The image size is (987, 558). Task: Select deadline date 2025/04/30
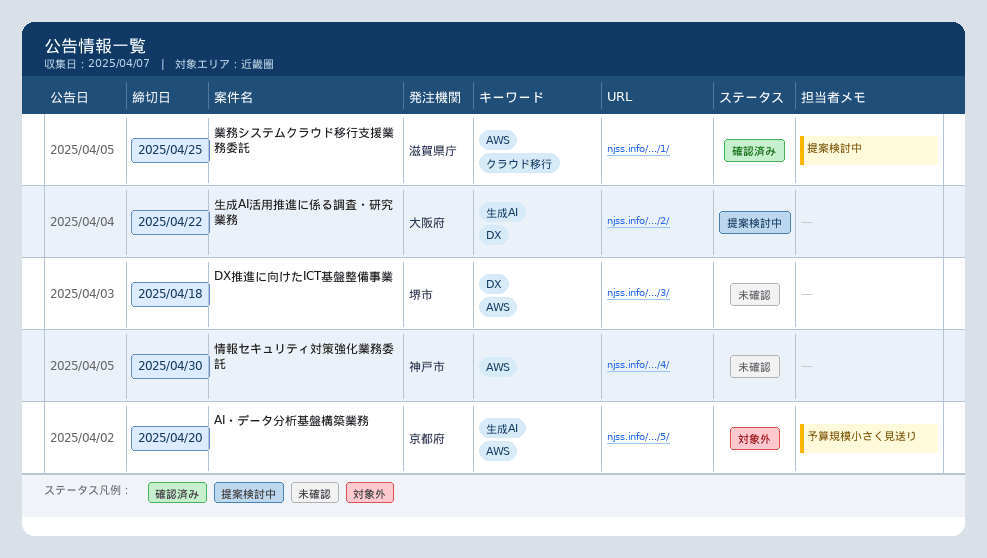click(x=170, y=366)
